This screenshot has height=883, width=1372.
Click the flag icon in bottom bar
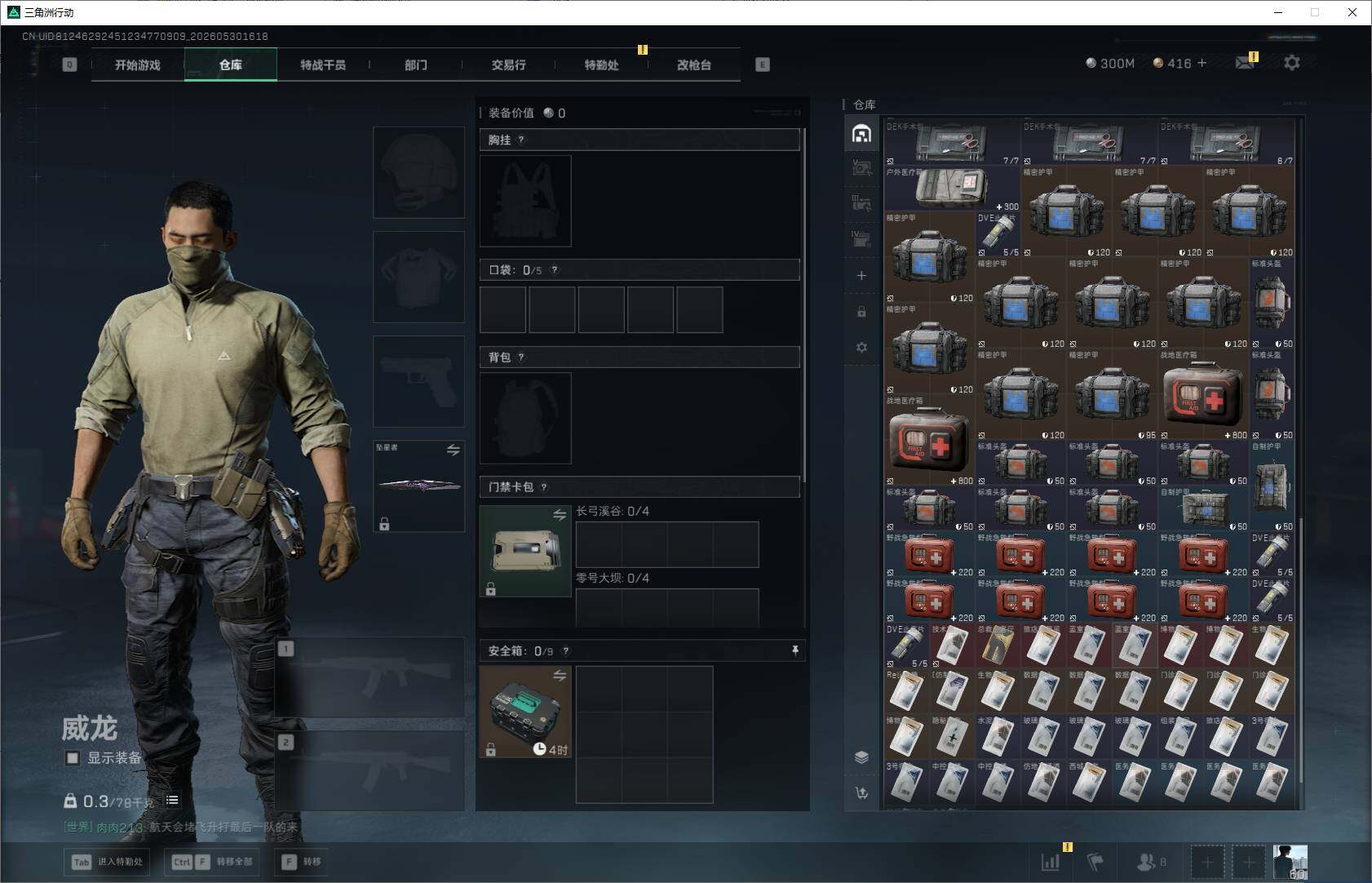click(1095, 861)
